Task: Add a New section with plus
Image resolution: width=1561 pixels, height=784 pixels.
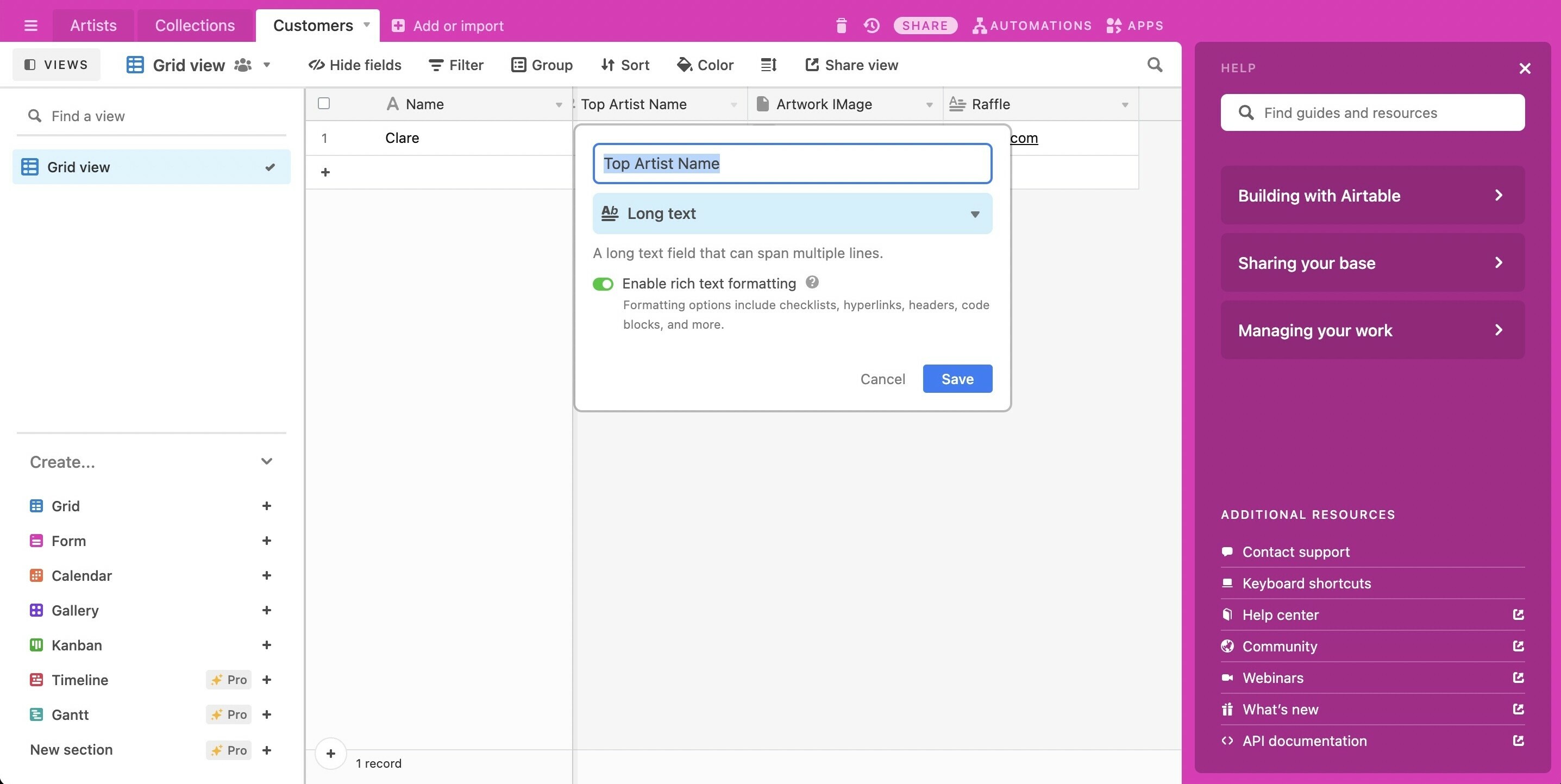Action: point(267,750)
